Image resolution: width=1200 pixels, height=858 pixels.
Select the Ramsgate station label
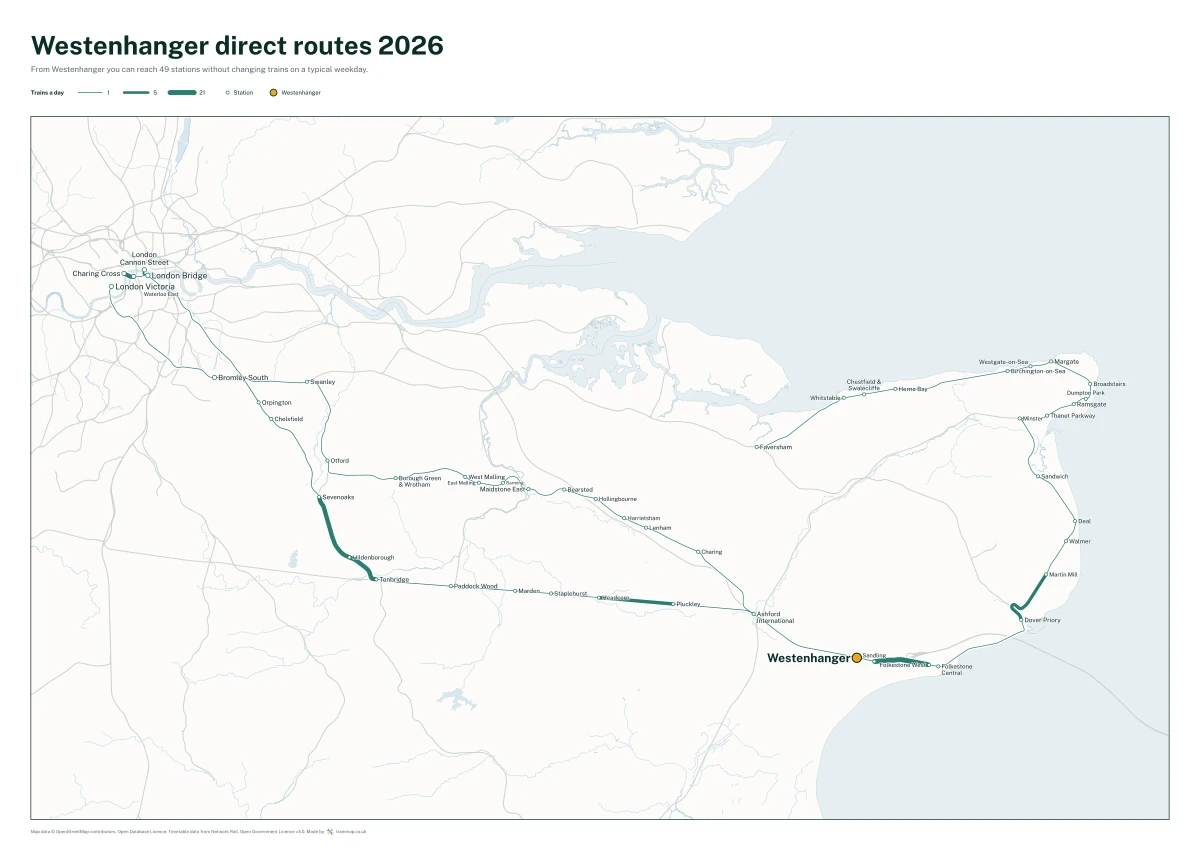pos(1092,404)
